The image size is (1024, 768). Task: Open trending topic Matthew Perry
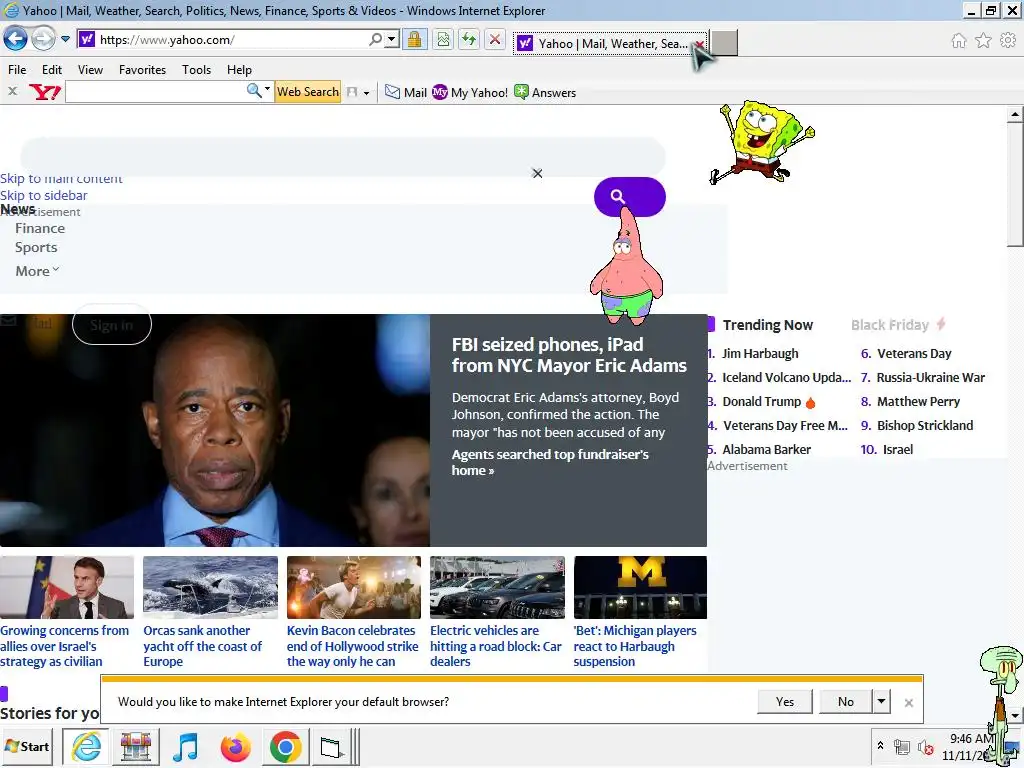(x=918, y=402)
